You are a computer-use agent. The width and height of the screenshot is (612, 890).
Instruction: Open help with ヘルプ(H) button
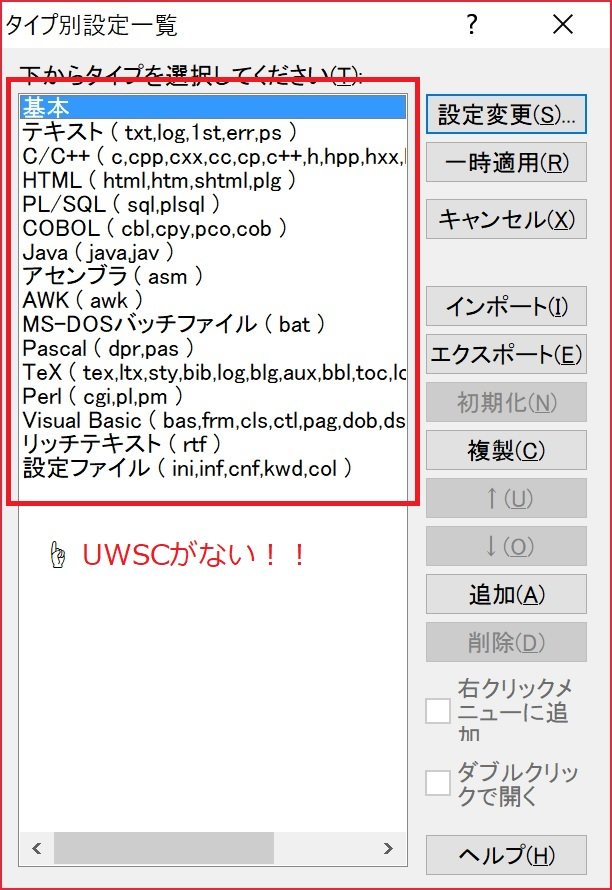pos(506,855)
